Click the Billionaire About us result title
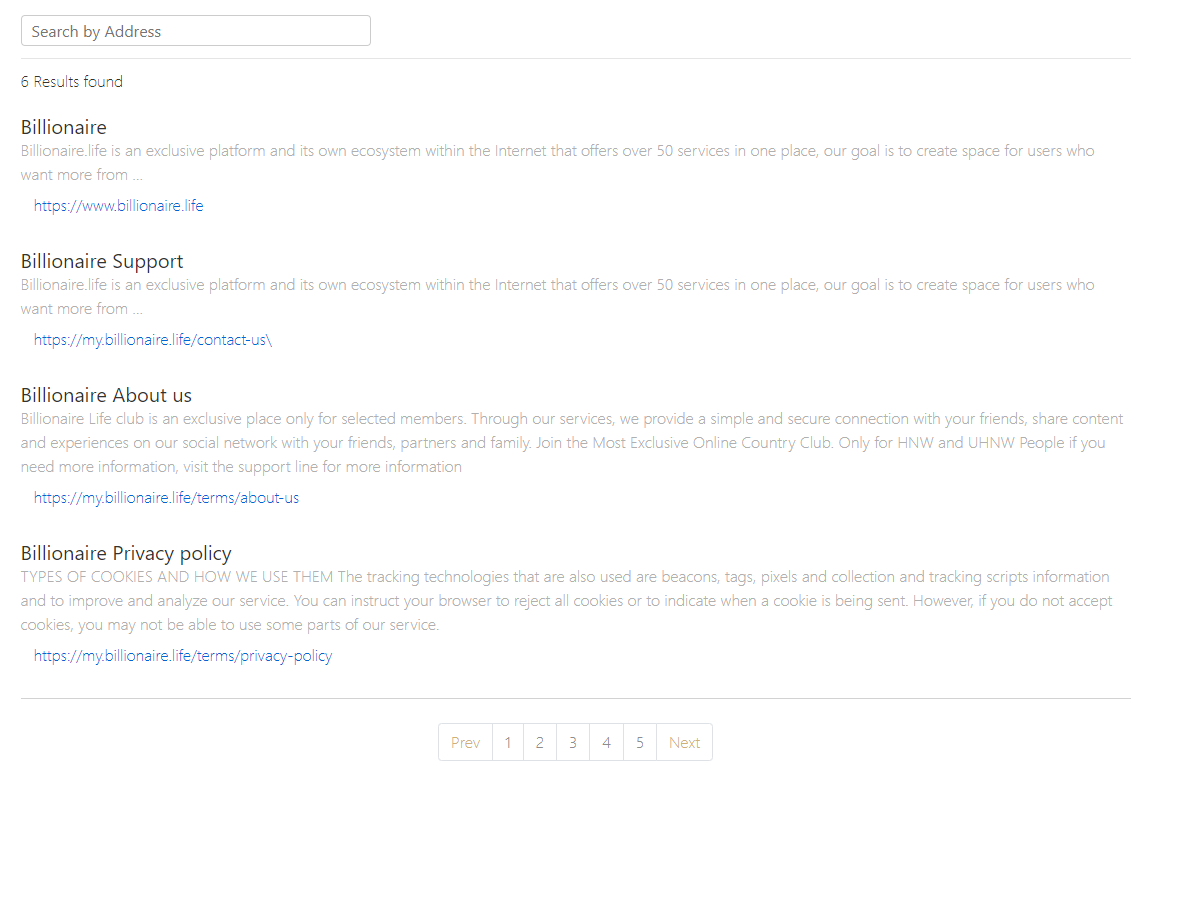Image resolution: width=1177 pixels, height=923 pixels. 107,395
